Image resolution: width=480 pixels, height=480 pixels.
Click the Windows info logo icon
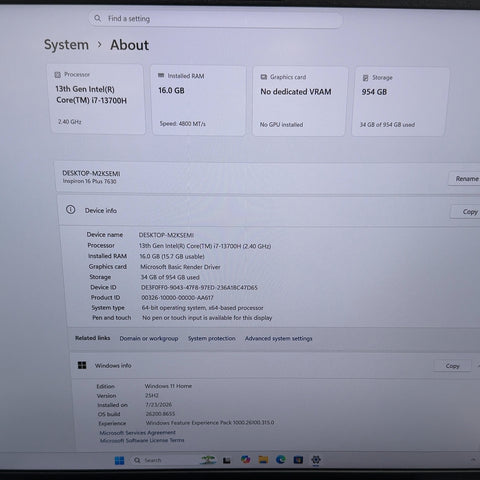point(82,365)
